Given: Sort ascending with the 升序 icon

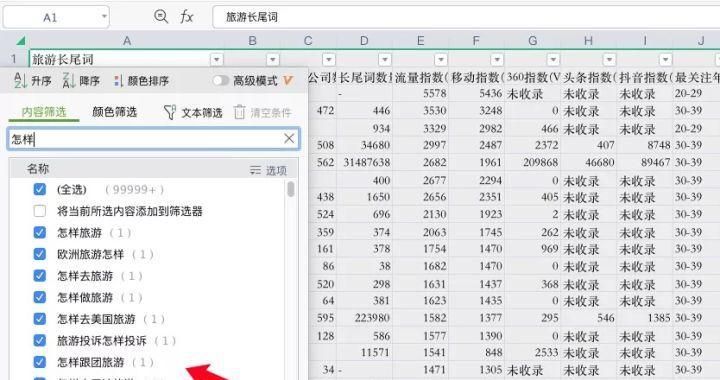Looking at the screenshot, I should [20, 81].
